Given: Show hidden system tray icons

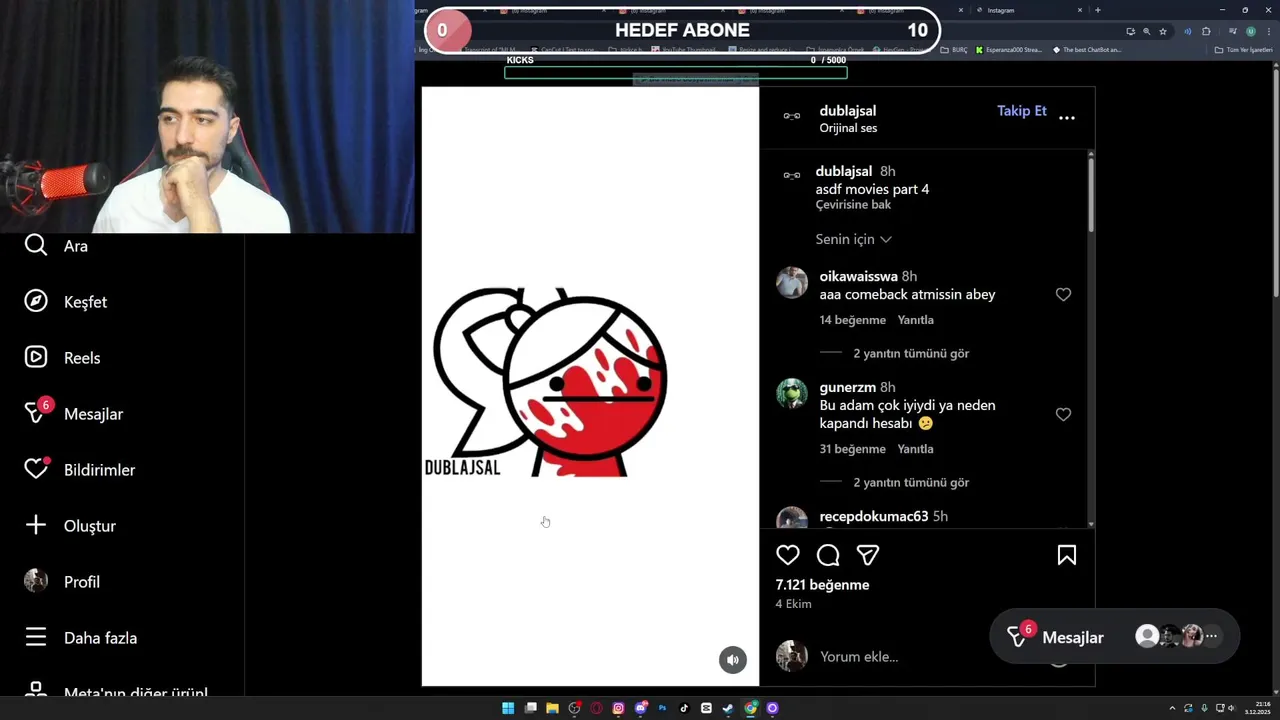Looking at the screenshot, I should [1174, 708].
